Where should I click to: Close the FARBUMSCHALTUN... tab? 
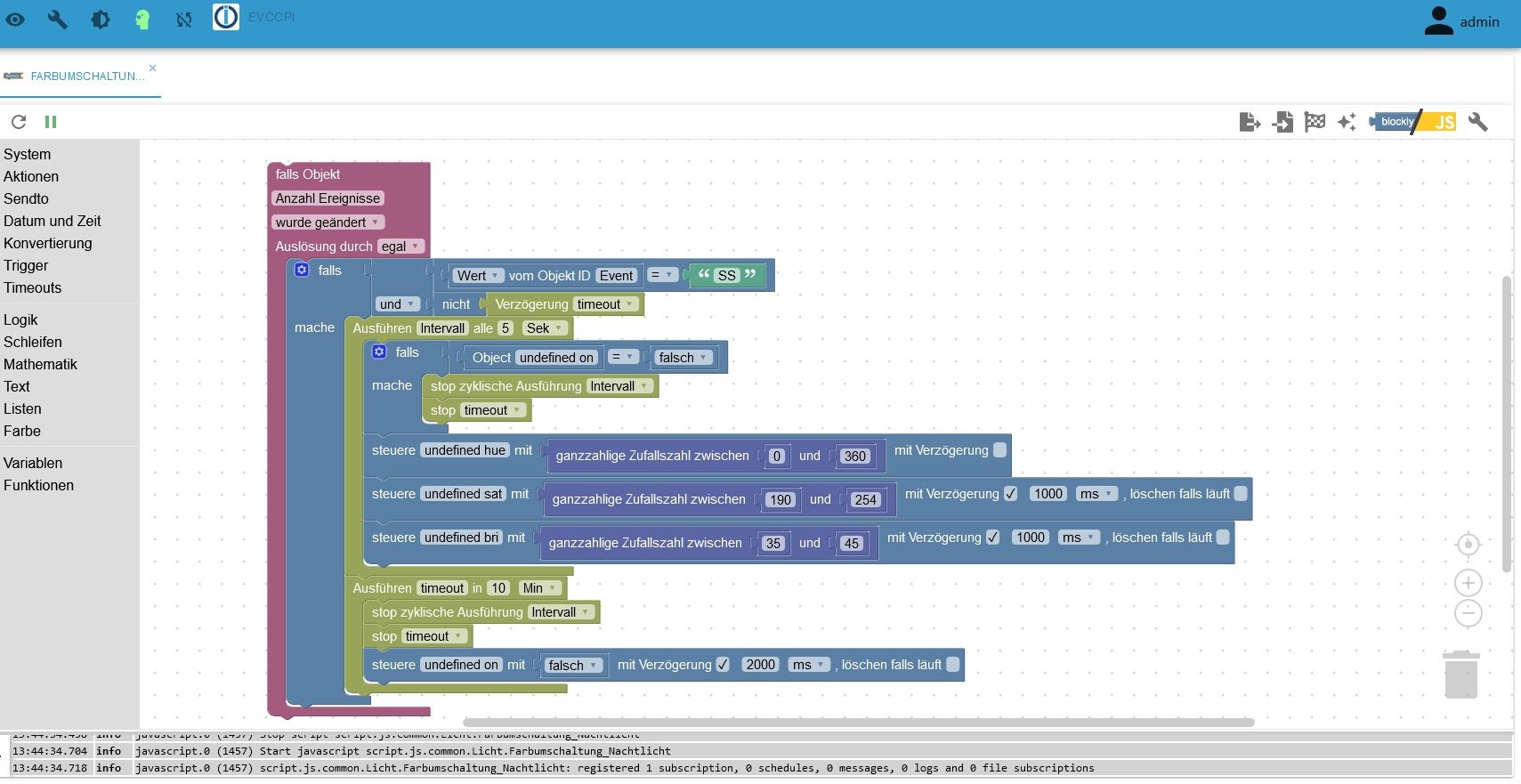pyautogui.click(x=153, y=68)
